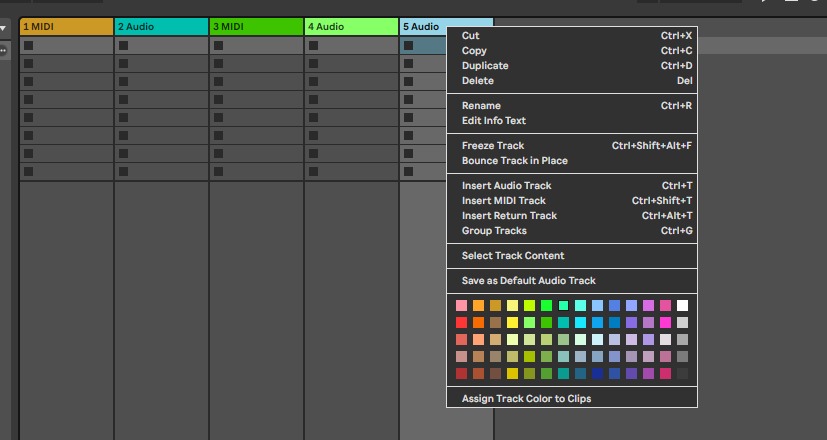Image resolution: width=827 pixels, height=440 pixels.
Task: Choose Insert Audio Track
Action: pos(572,186)
